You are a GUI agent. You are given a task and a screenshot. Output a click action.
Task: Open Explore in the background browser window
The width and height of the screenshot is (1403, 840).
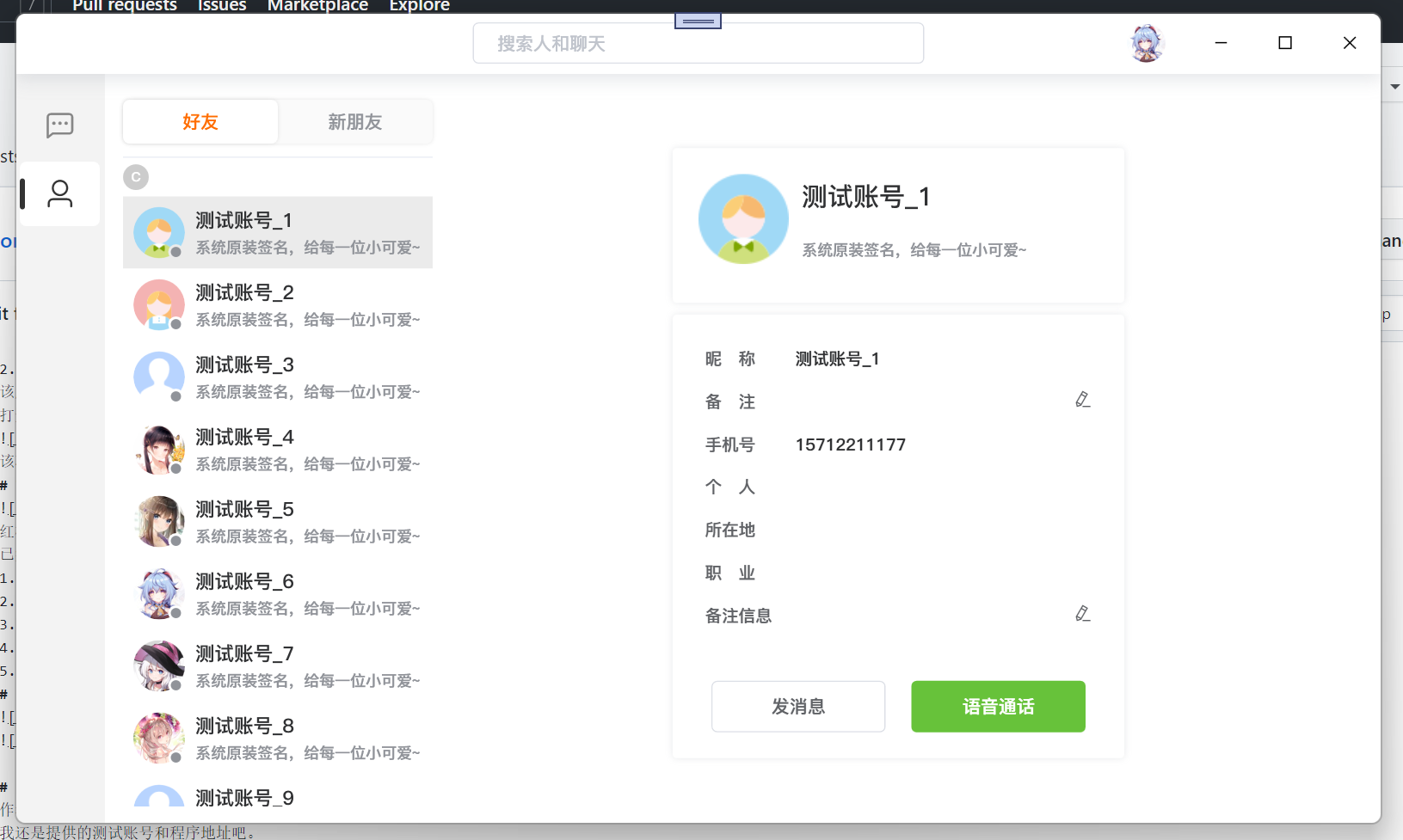420,6
